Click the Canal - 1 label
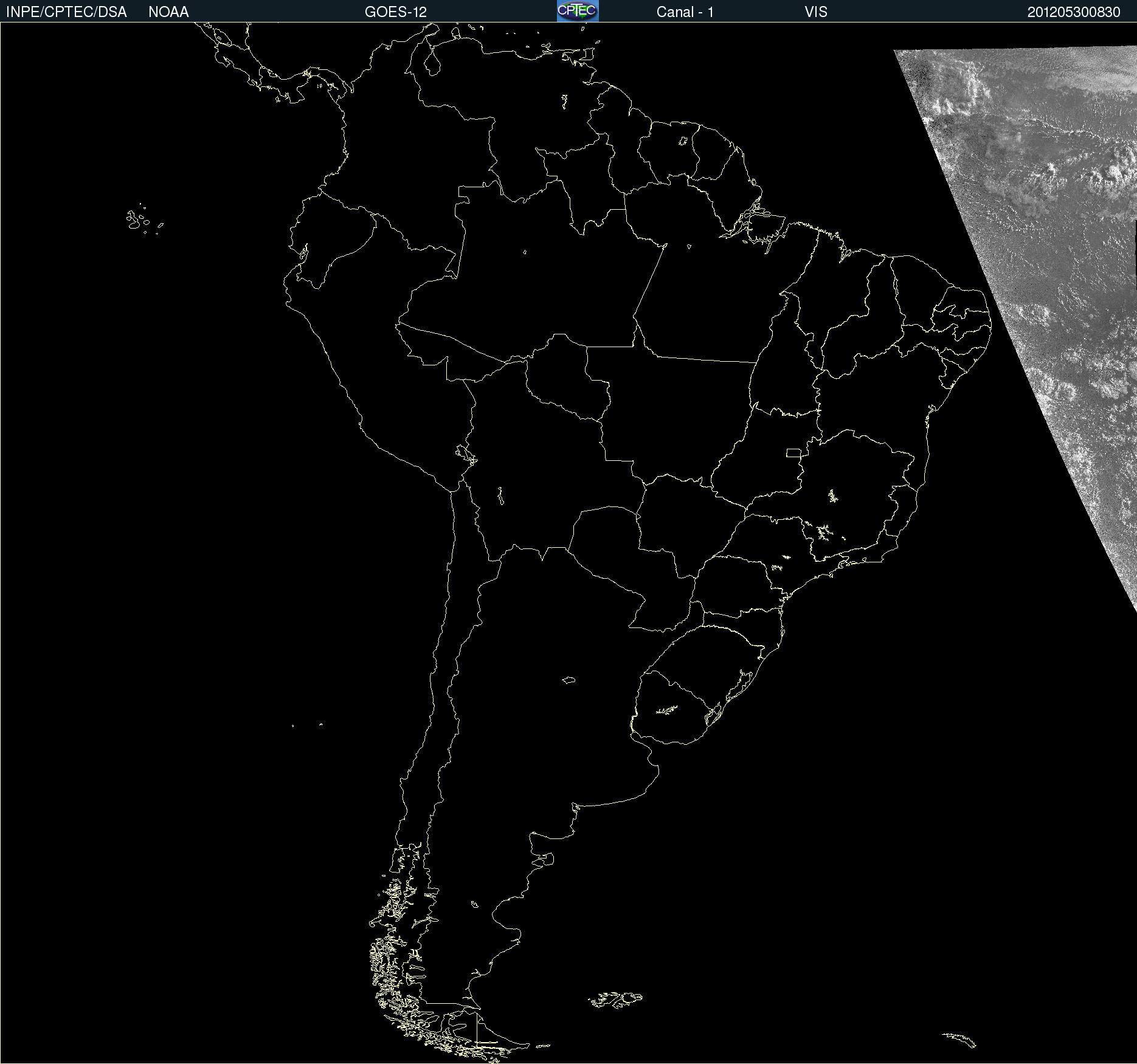 pos(685,12)
